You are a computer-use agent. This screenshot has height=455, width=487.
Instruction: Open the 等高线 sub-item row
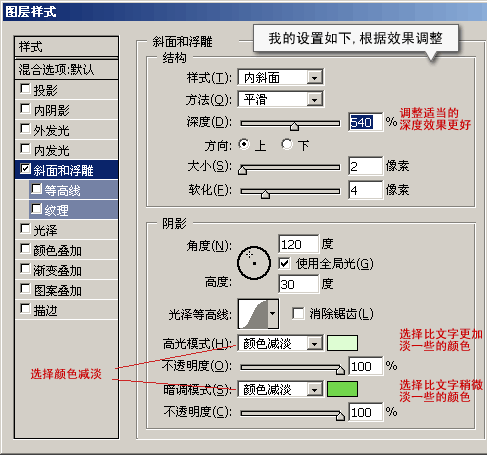(x=73, y=190)
